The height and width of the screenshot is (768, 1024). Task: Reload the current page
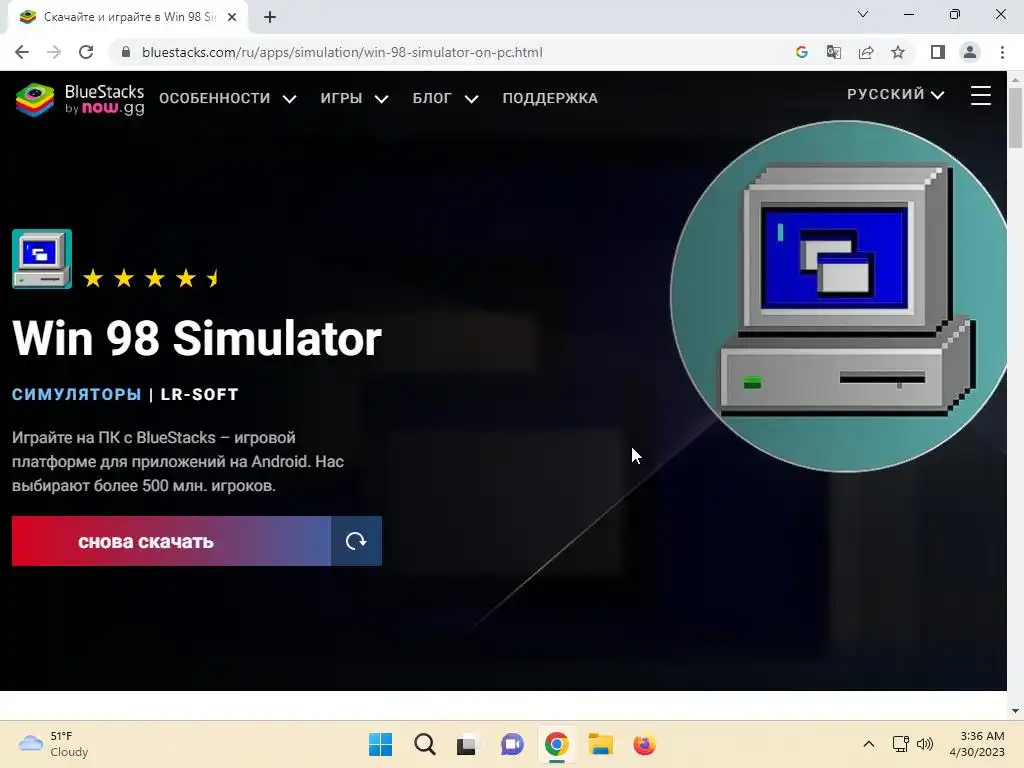[x=86, y=52]
